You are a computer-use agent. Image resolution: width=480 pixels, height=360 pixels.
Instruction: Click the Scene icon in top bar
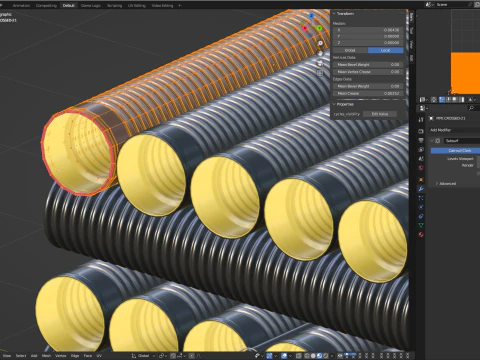pyautogui.click(x=430, y=5)
